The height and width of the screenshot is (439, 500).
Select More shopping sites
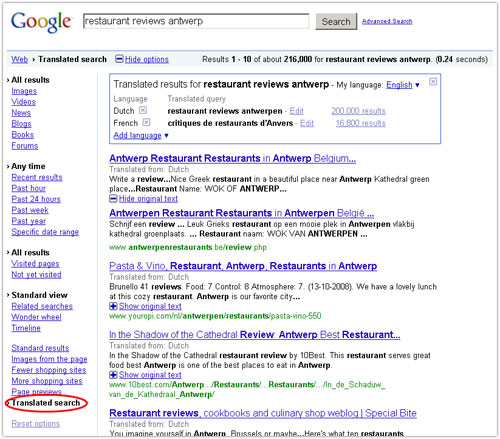(x=47, y=381)
